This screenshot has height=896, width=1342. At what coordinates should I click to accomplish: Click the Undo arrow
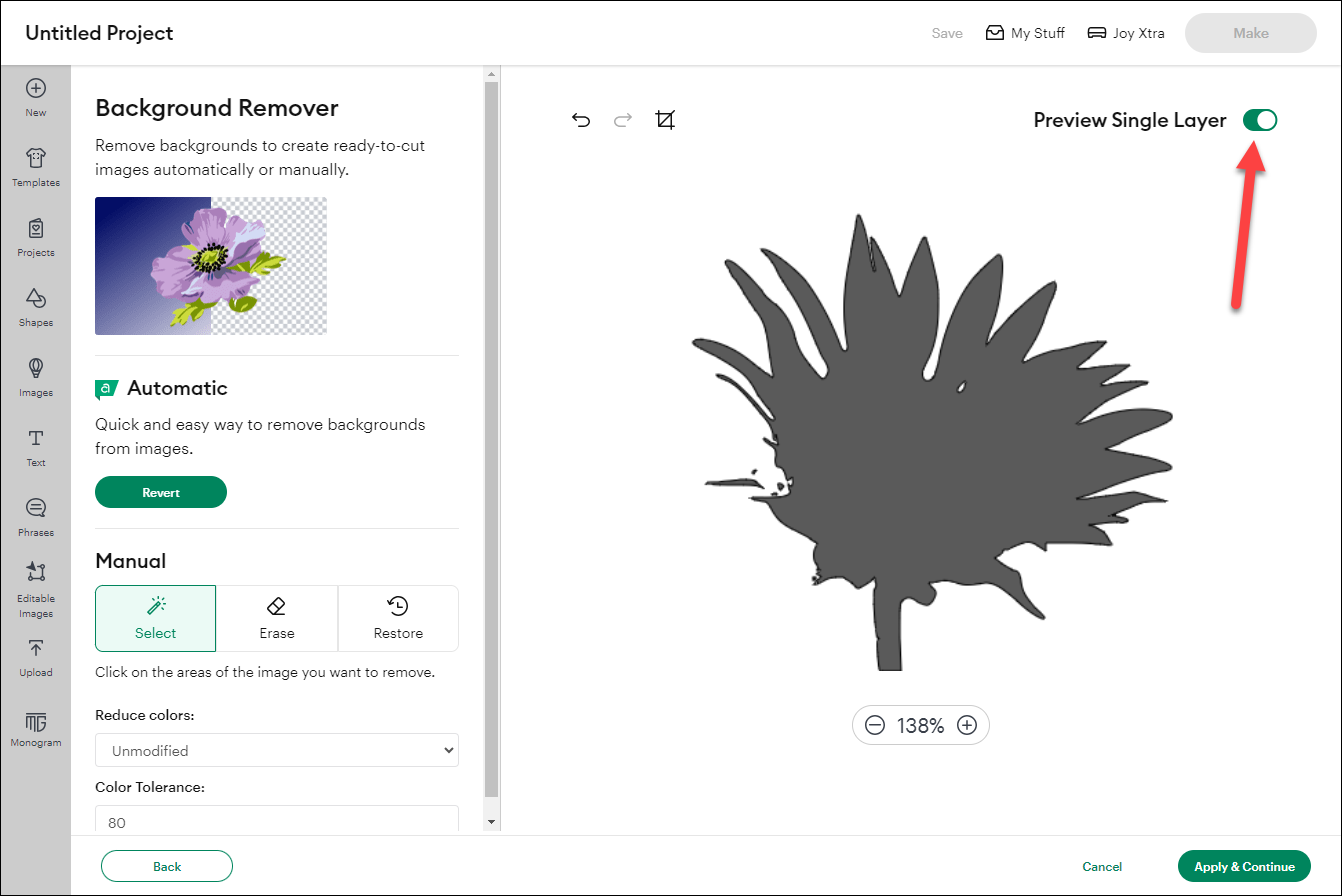(x=581, y=119)
